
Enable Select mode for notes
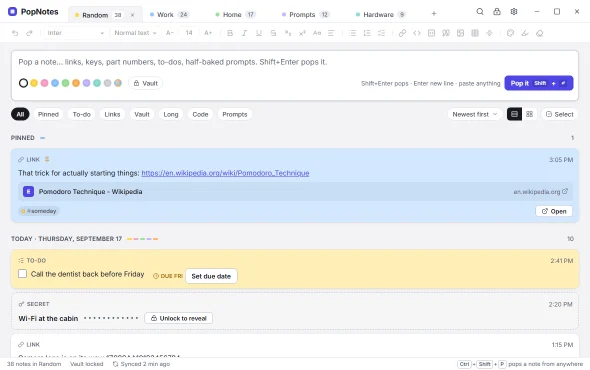[x=560, y=114]
